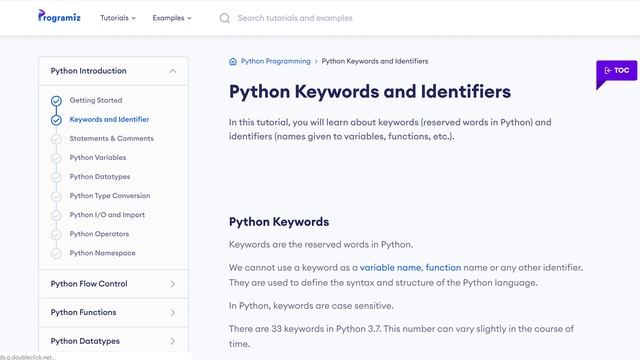
Task: Expand the Python Functions section
Action: pyautogui.click(x=113, y=312)
